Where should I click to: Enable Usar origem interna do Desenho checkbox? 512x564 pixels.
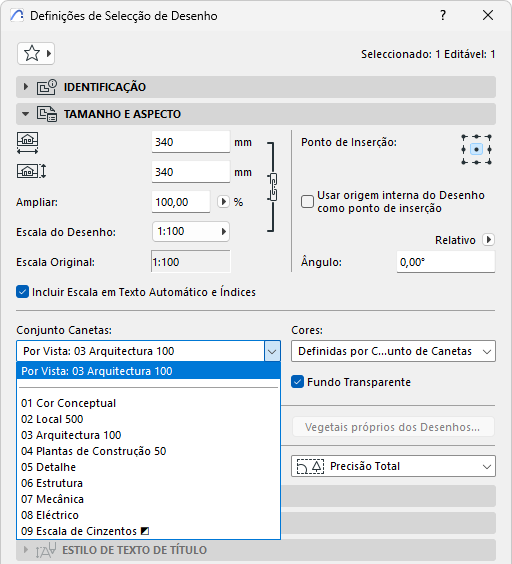[x=307, y=201]
